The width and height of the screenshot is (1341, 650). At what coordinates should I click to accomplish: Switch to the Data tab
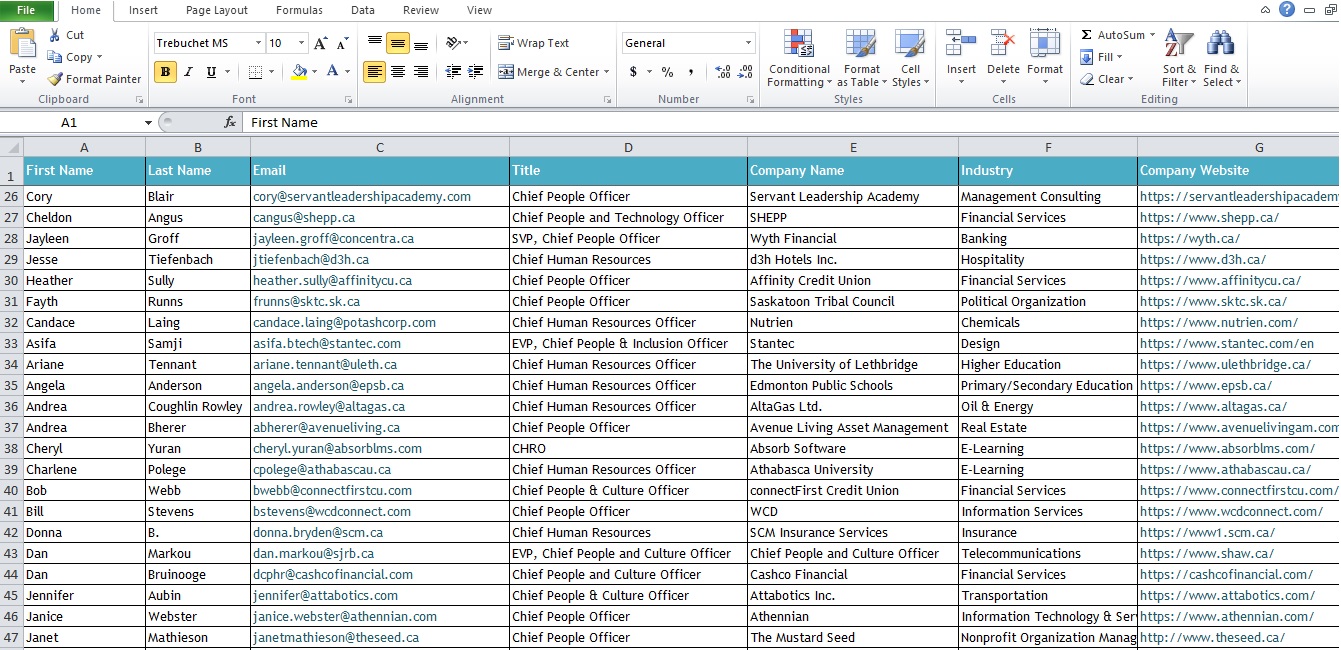363,10
